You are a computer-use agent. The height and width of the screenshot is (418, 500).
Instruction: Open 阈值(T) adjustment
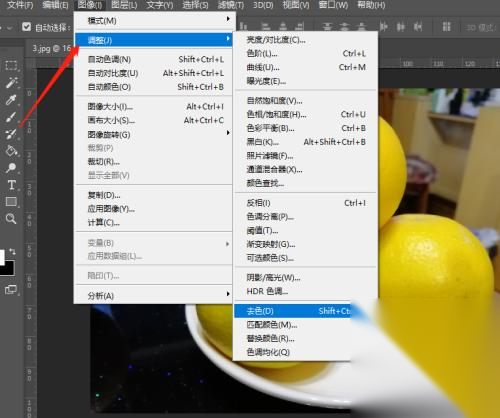click(306, 231)
